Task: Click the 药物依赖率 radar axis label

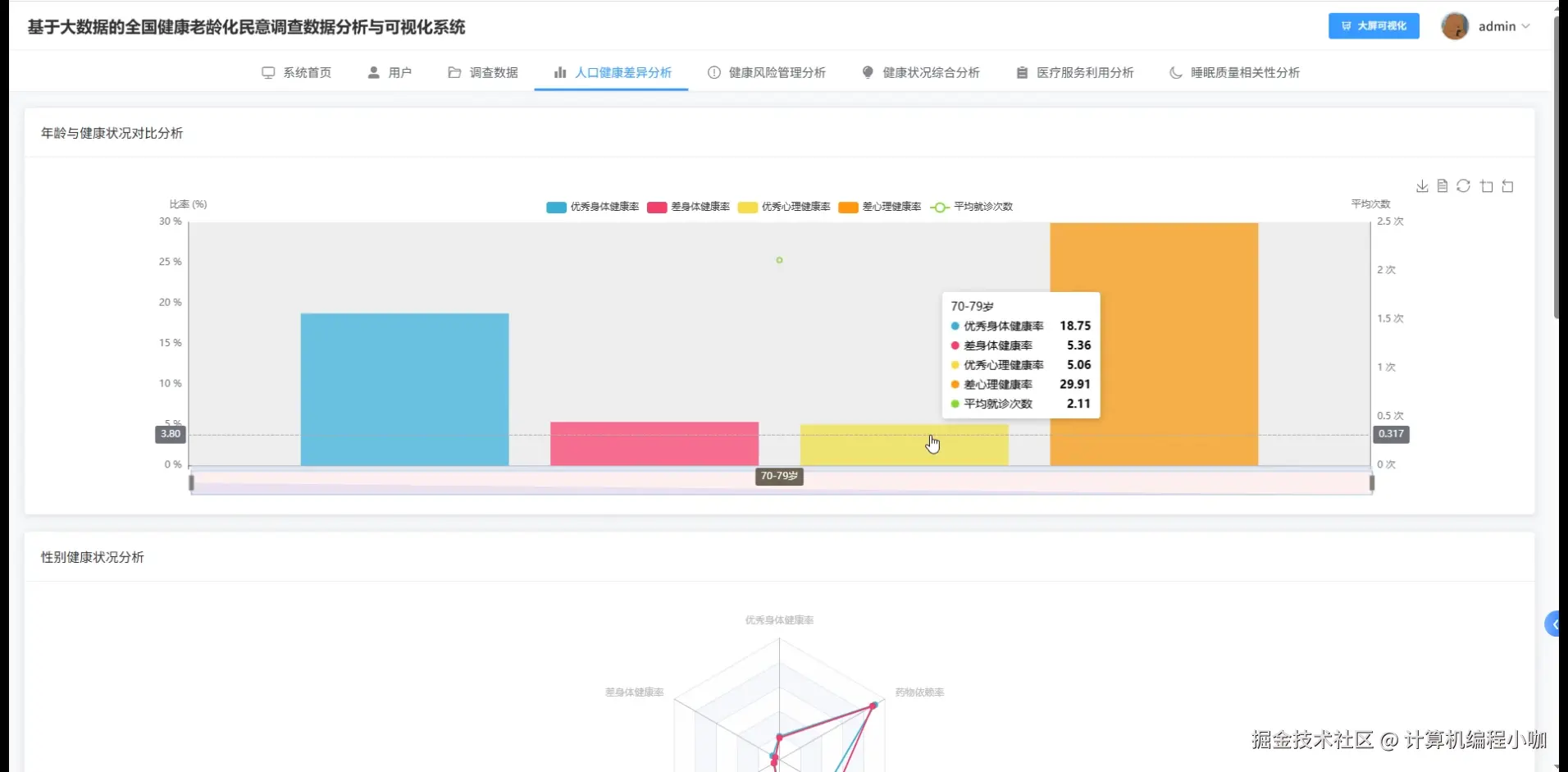Action: 919,692
